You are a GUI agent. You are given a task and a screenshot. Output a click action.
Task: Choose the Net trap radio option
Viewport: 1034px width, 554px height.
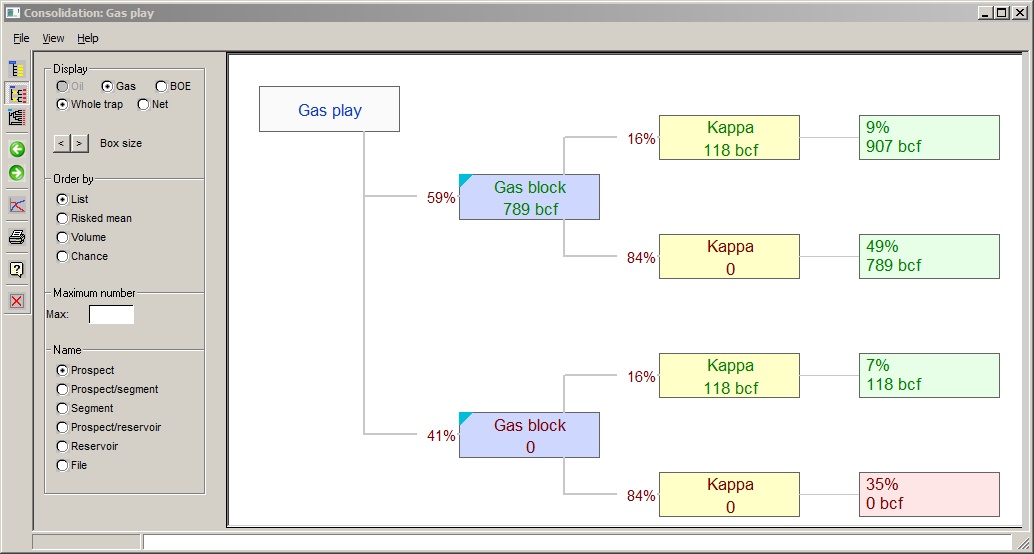143,104
